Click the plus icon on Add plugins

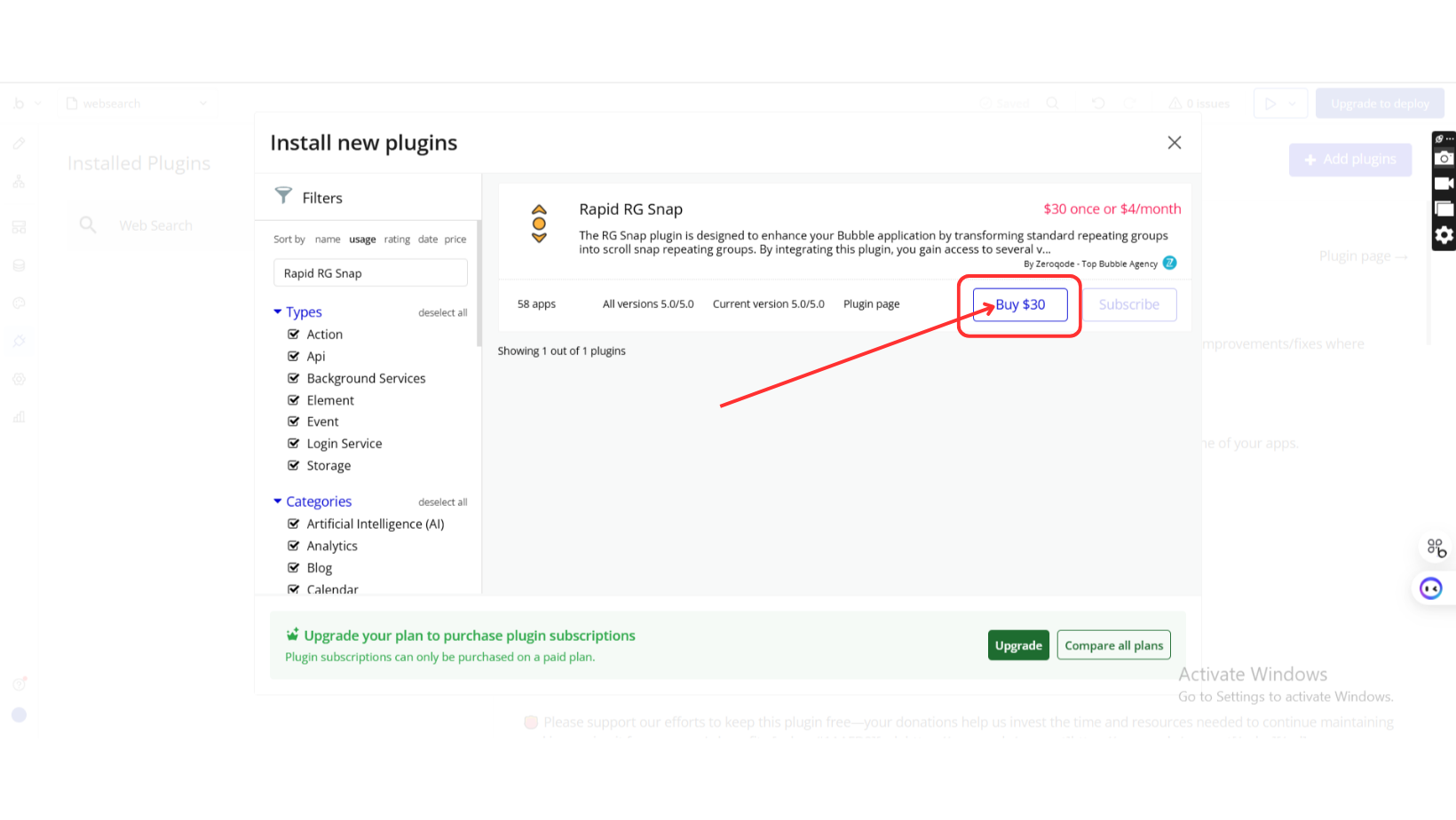(x=1310, y=160)
